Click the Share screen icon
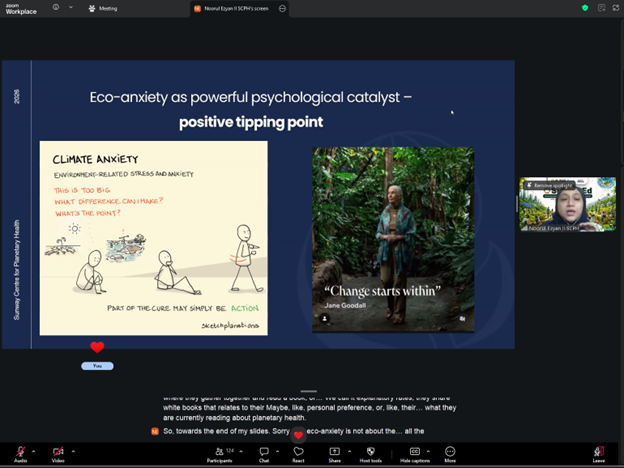624x468 pixels. (x=334, y=452)
